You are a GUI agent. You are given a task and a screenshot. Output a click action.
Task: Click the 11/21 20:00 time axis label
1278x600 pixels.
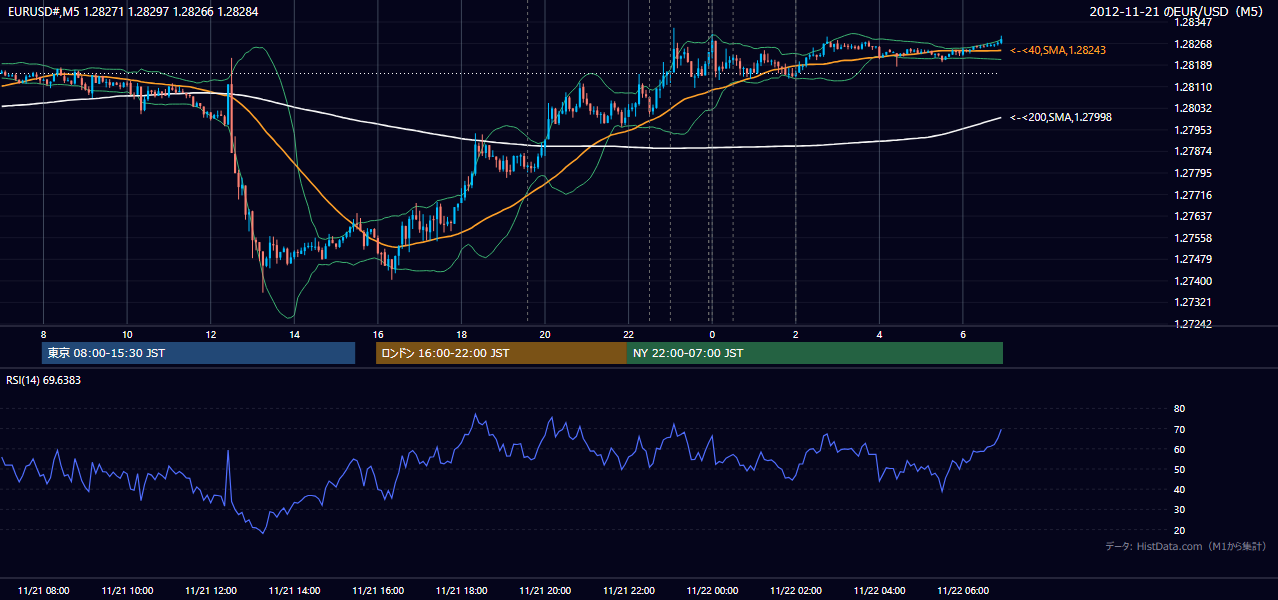[545, 591]
